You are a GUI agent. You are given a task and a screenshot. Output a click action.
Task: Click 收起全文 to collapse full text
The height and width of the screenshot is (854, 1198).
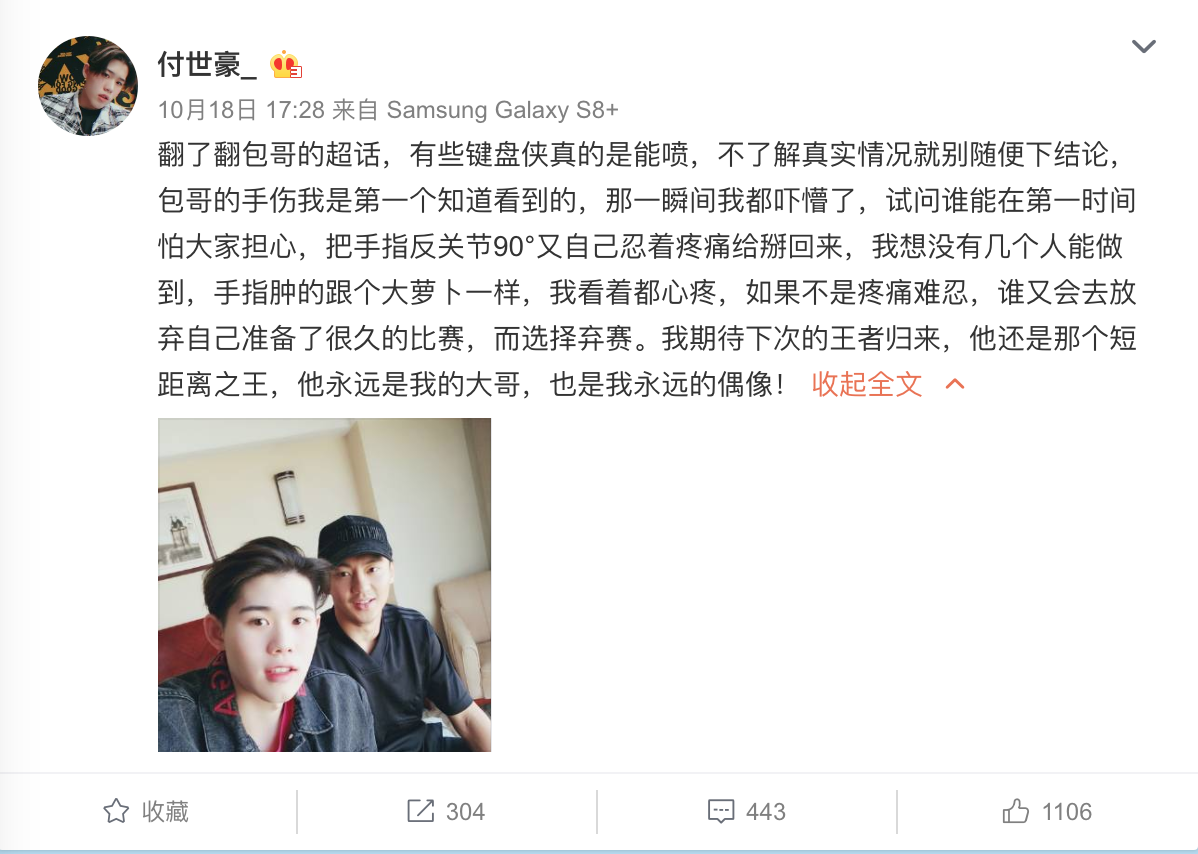[867, 384]
